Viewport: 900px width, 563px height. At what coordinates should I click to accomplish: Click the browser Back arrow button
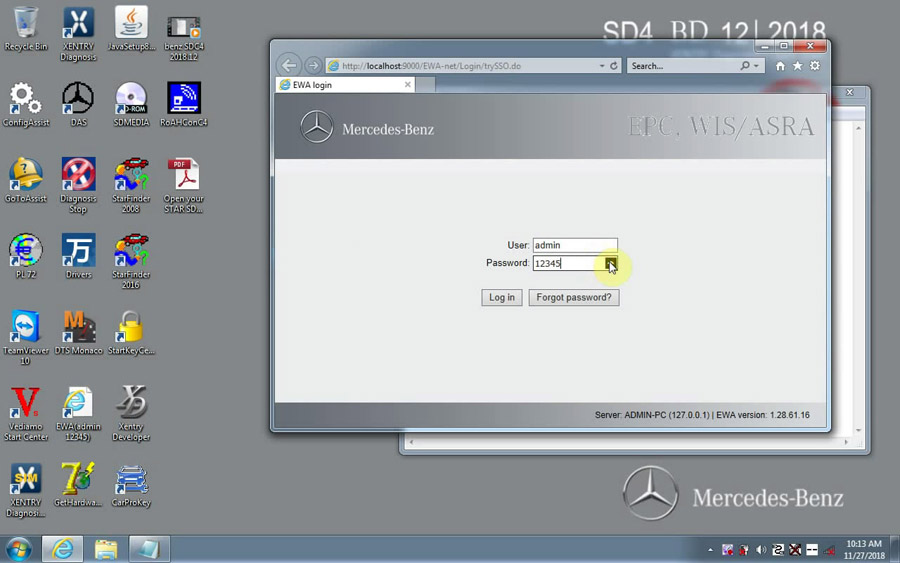tap(289, 65)
